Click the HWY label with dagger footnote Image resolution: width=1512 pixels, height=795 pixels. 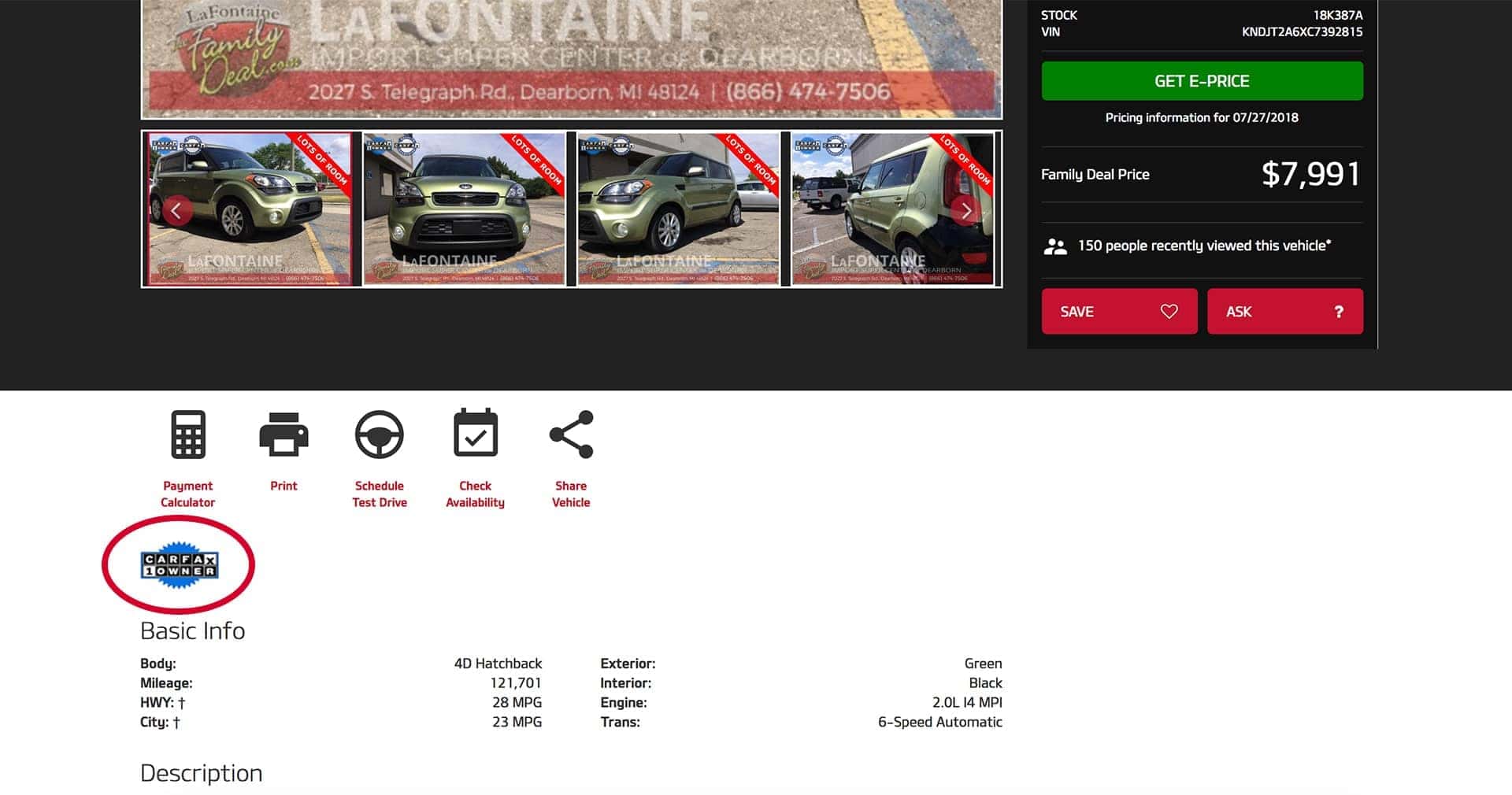162,702
